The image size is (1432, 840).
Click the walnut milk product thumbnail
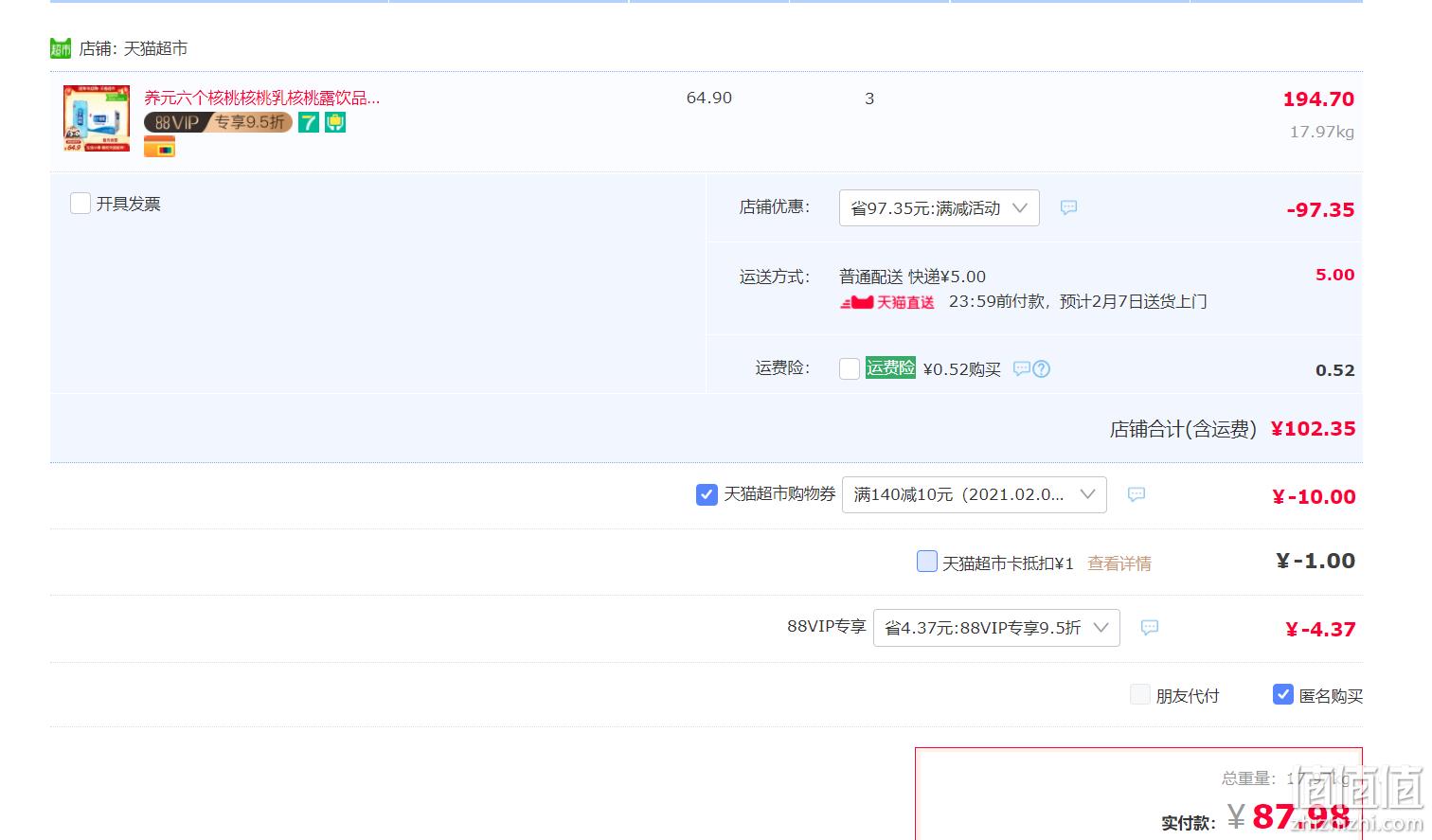[x=97, y=118]
